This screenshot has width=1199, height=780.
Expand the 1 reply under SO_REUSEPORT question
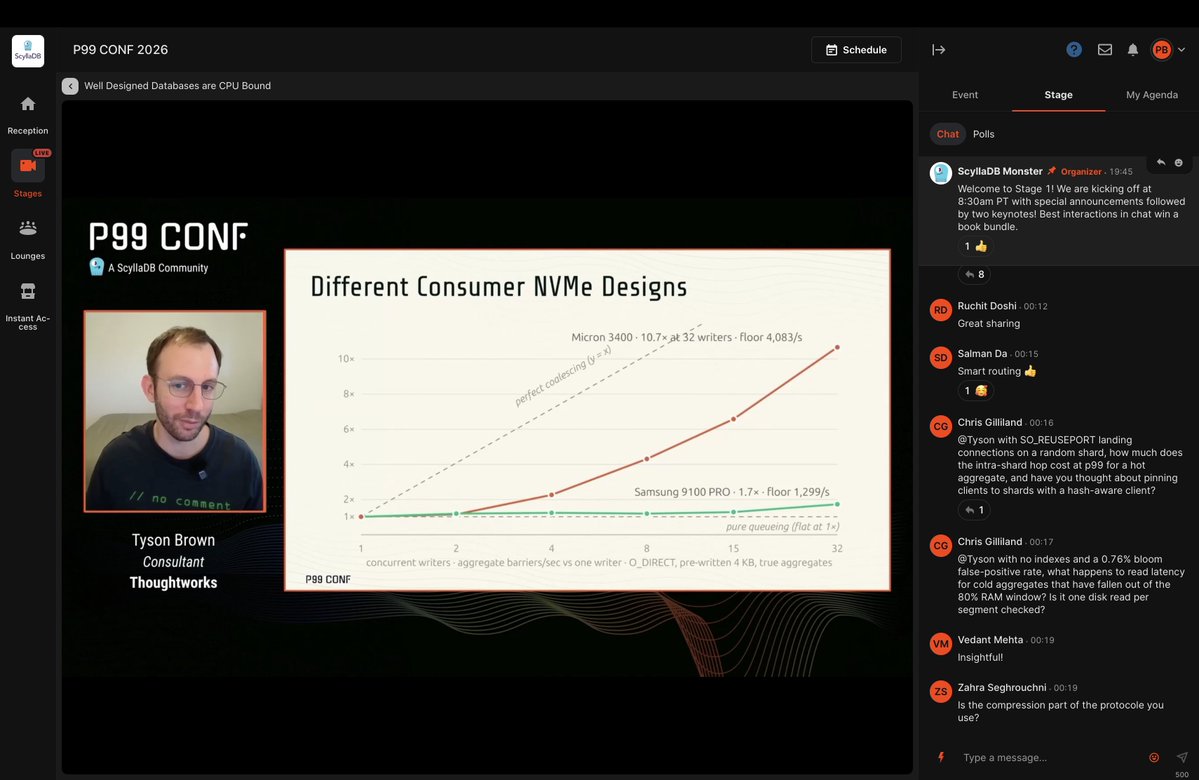point(974,510)
